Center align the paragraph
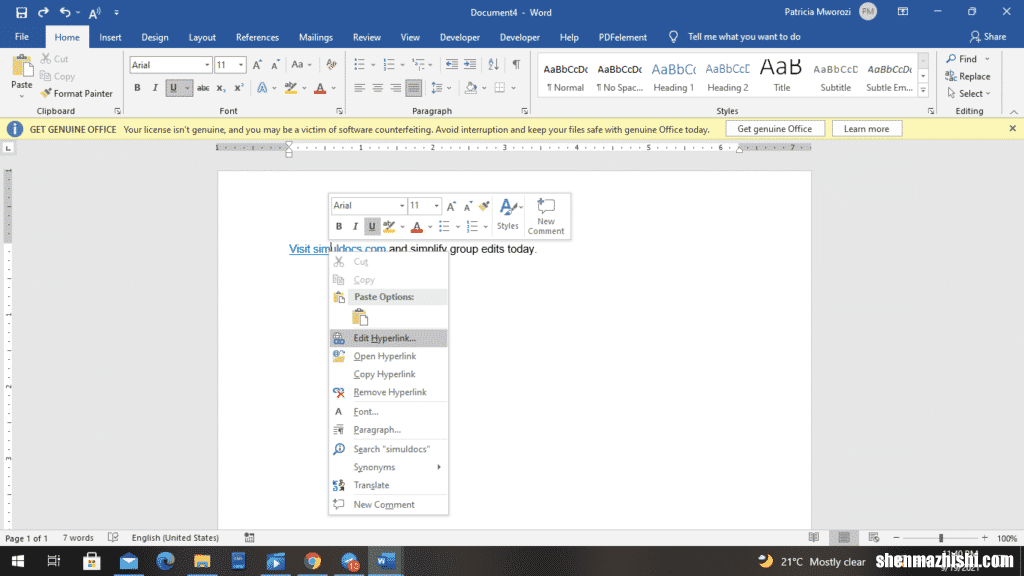Image resolution: width=1024 pixels, height=576 pixels. click(x=377, y=88)
